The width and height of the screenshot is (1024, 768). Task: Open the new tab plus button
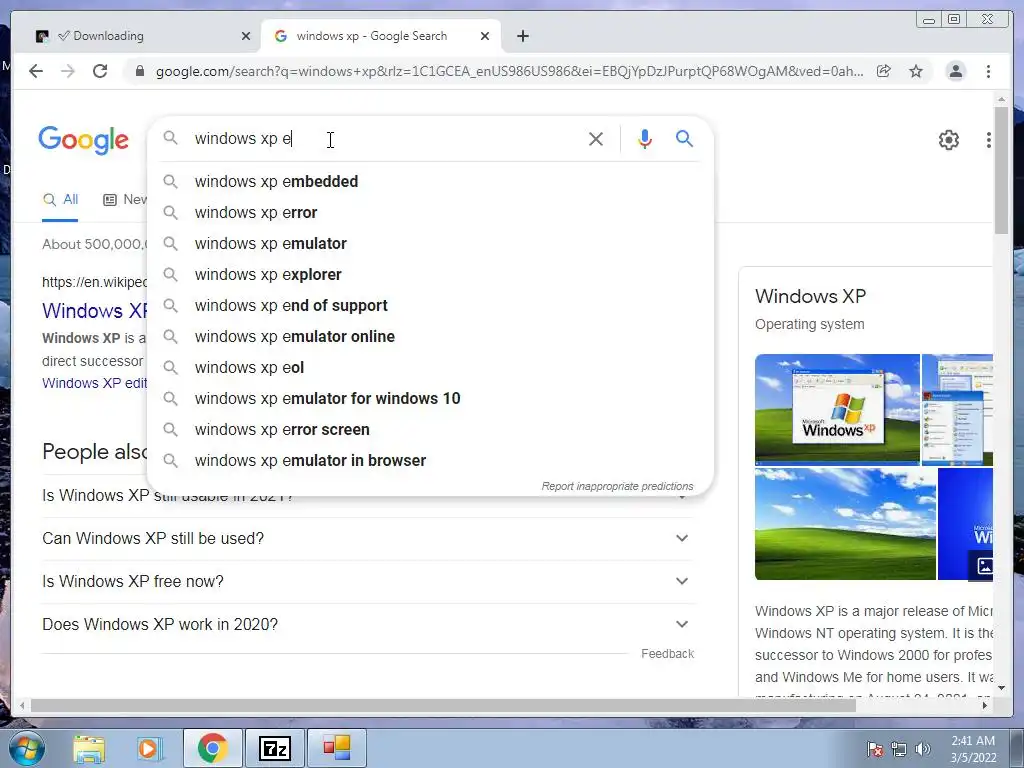tap(522, 36)
